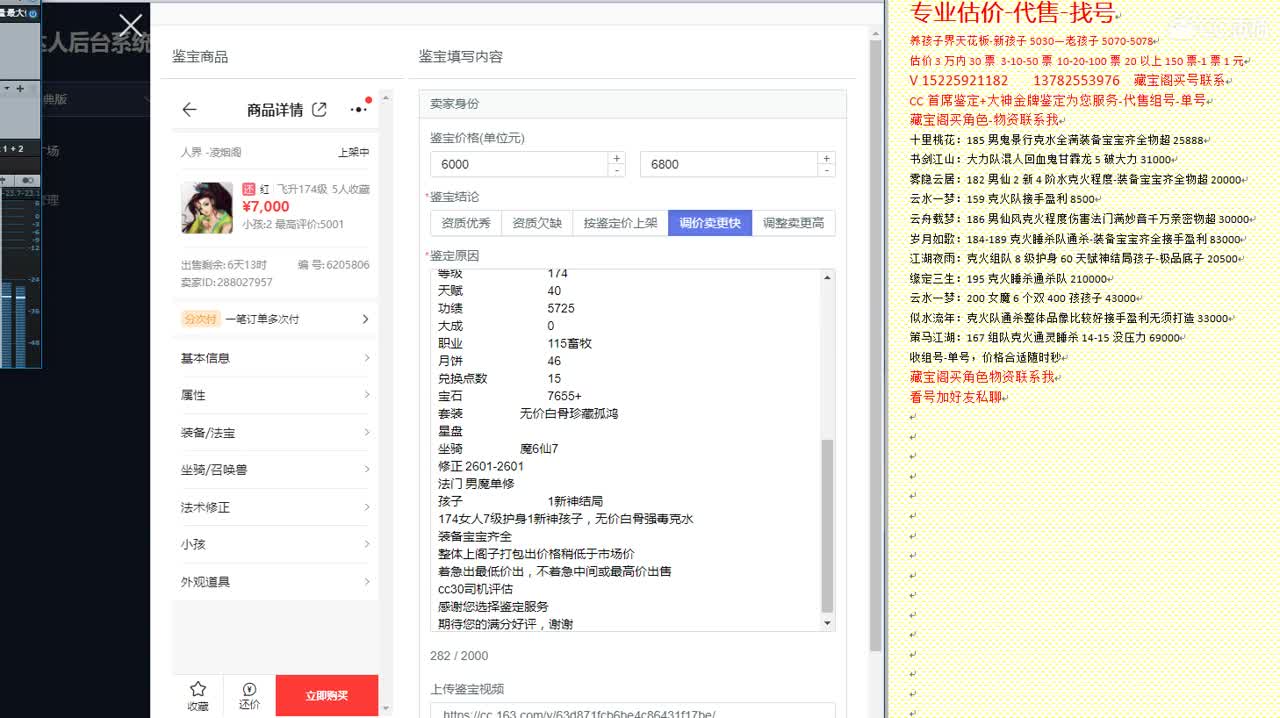The height and width of the screenshot is (718, 1280).
Task: Click the red 还 tag beside character name
Action: pyautogui.click(x=249, y=188)
